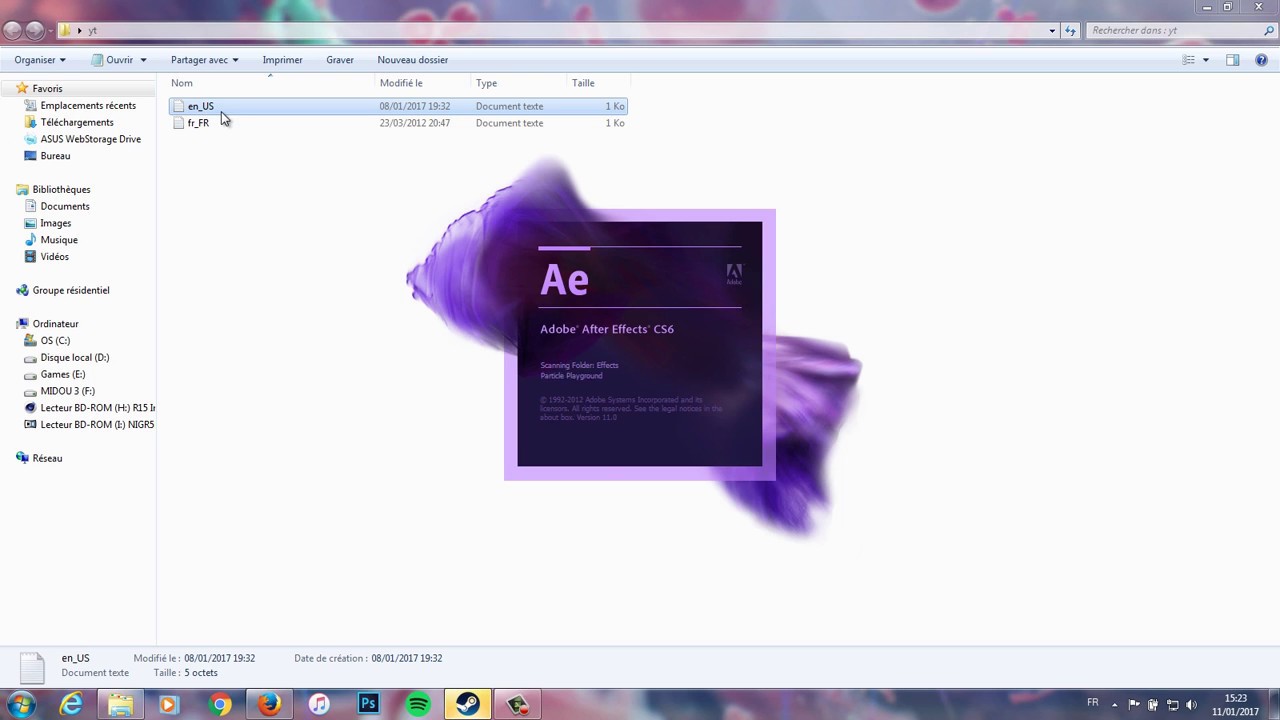Open Spotify from the taskbar
The height and width of the screenshot is (720, 1280).
[418, 705]
